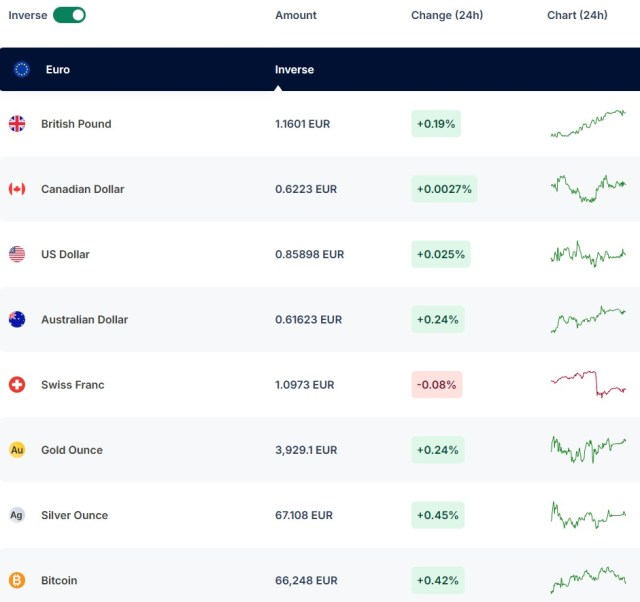
Task: Click the +0.45% Silver Ounce change badge
Action: pos(438,515)
